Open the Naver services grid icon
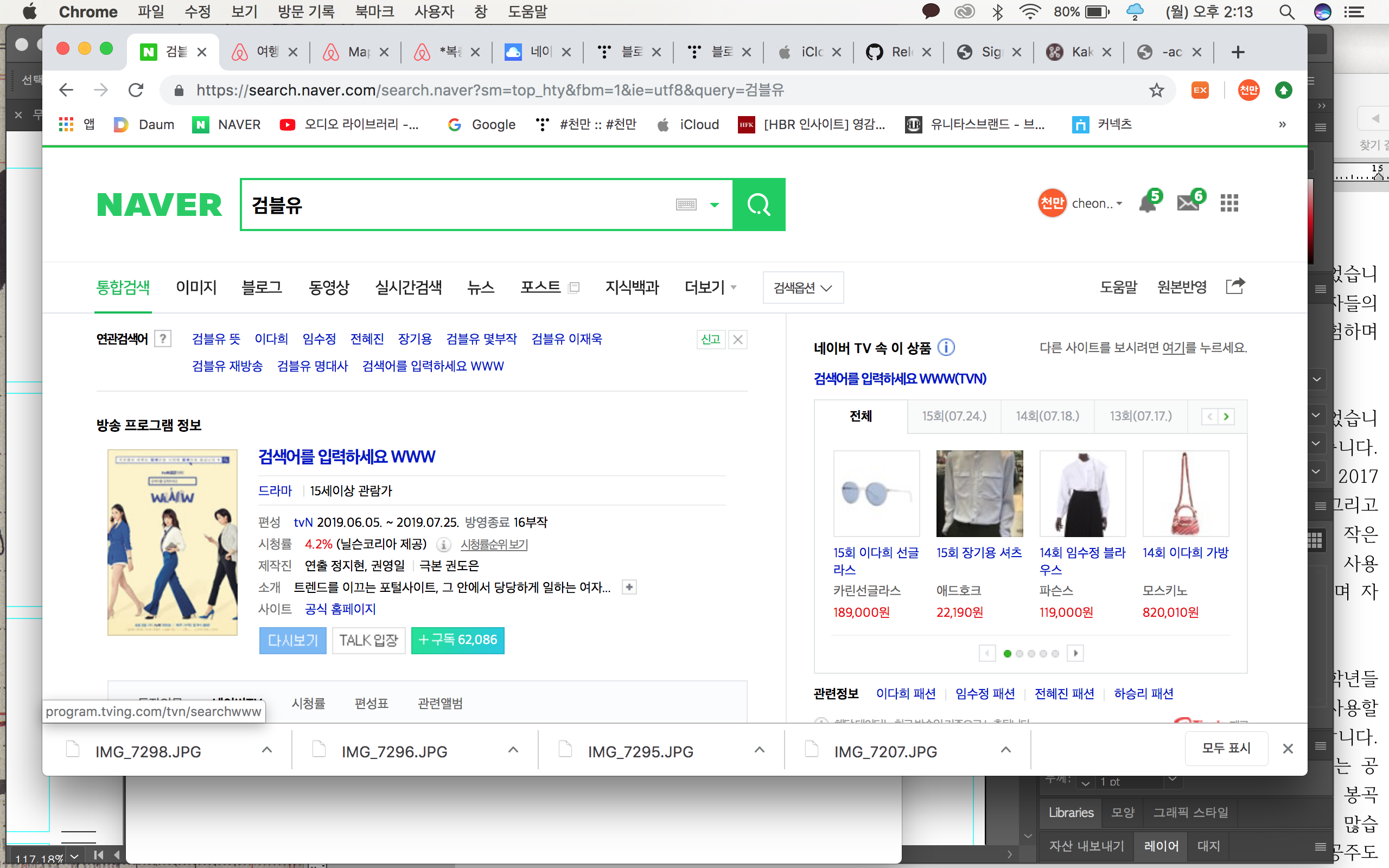This screenshot has width=1389, height=868. (x=1229, y=203)
